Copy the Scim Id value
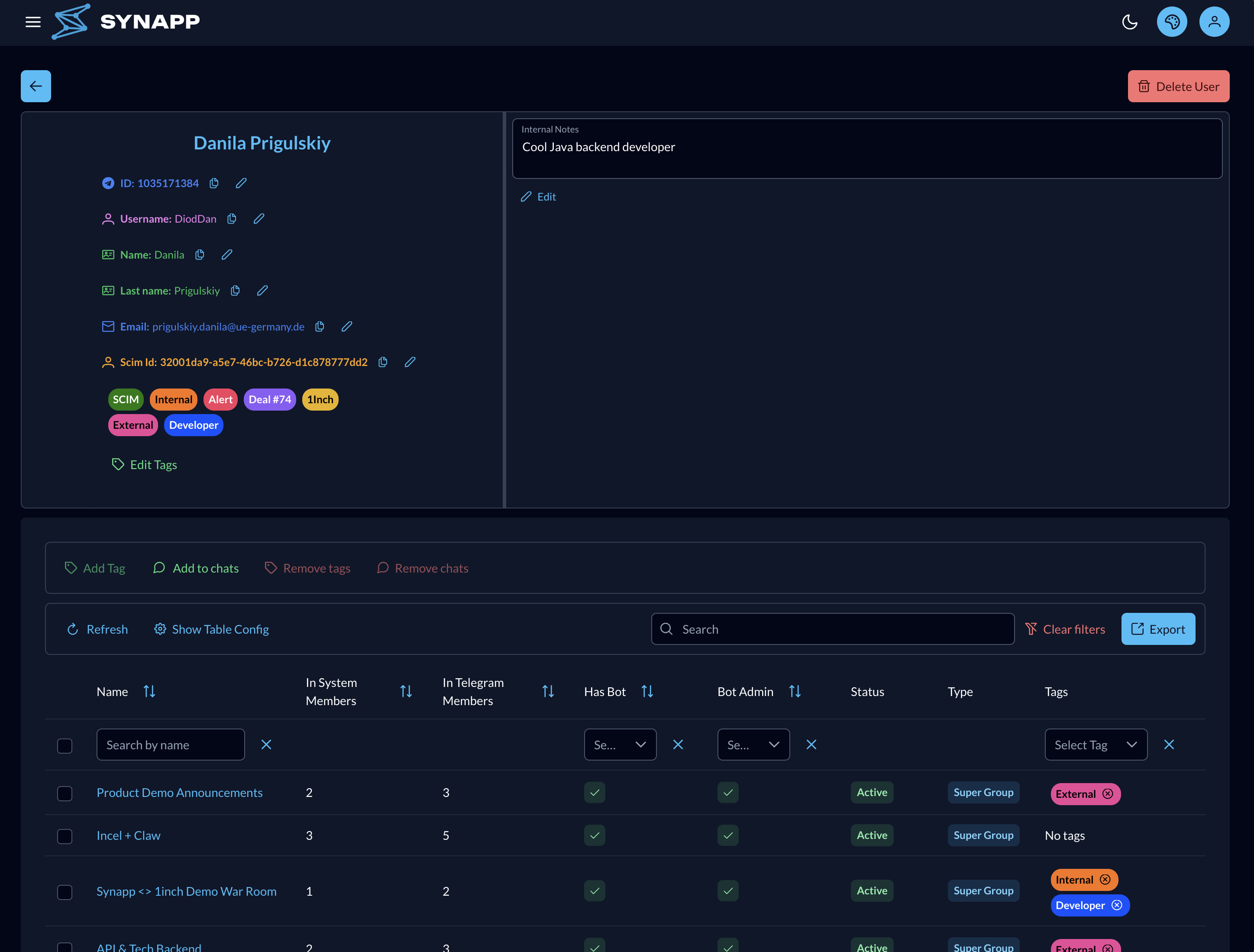 coord(383,362)
